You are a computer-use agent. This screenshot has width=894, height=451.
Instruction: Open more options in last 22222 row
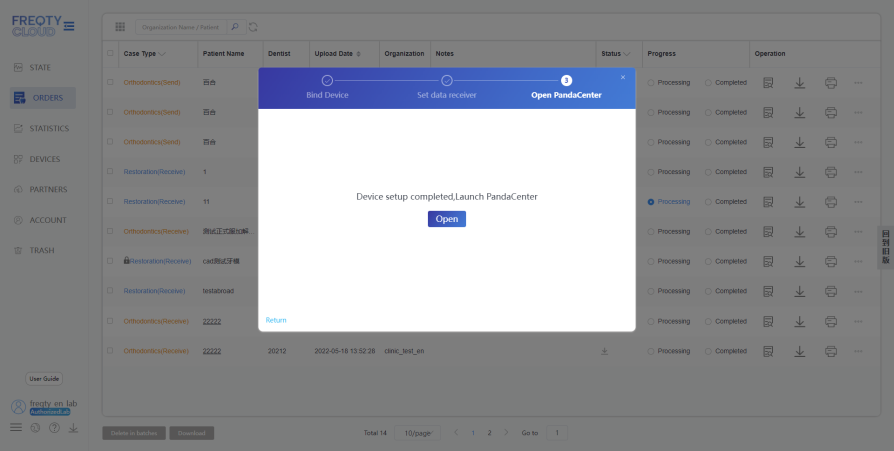858,351
